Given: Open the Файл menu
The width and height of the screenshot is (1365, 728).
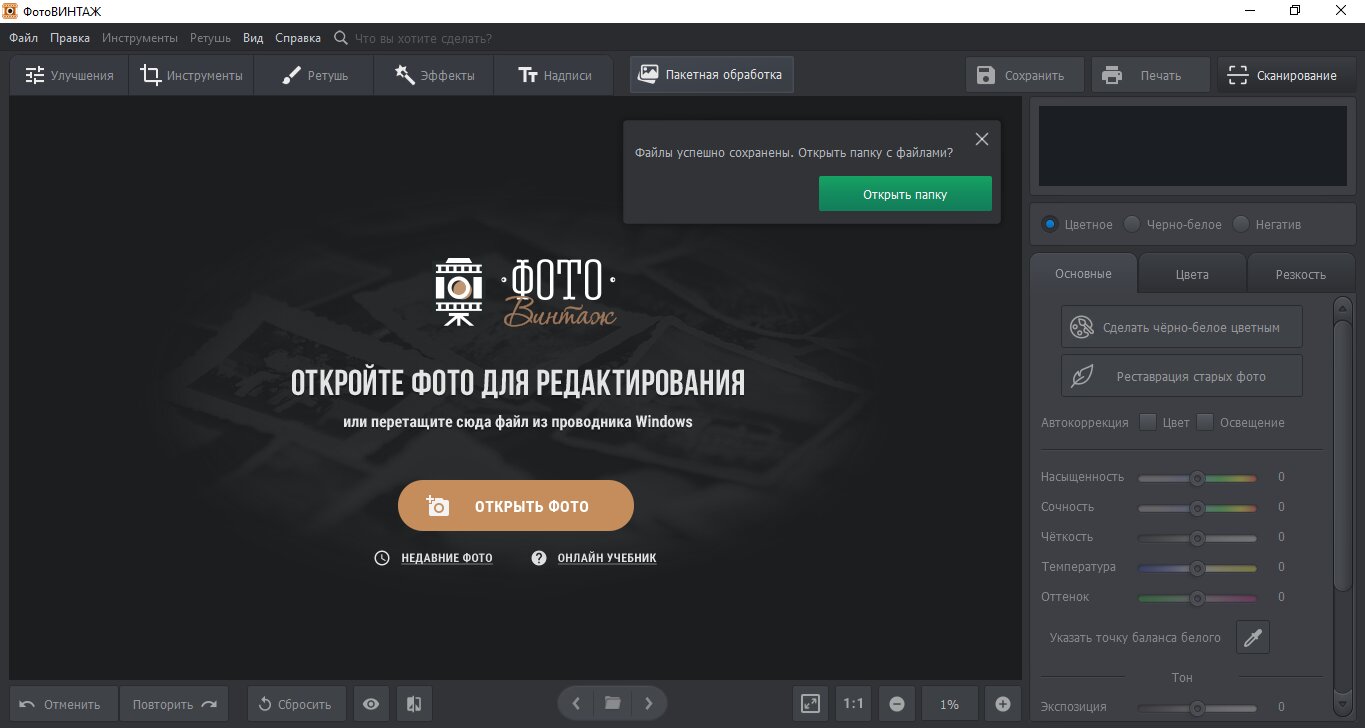Looking at the screenshot, I should 24,38.
